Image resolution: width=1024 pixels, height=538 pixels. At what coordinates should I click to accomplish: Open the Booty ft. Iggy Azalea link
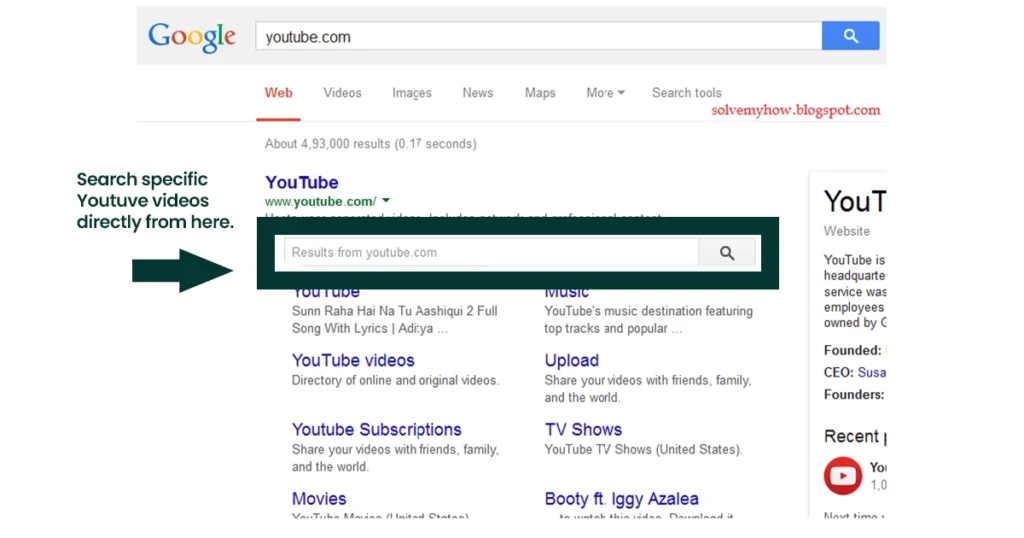621,498
